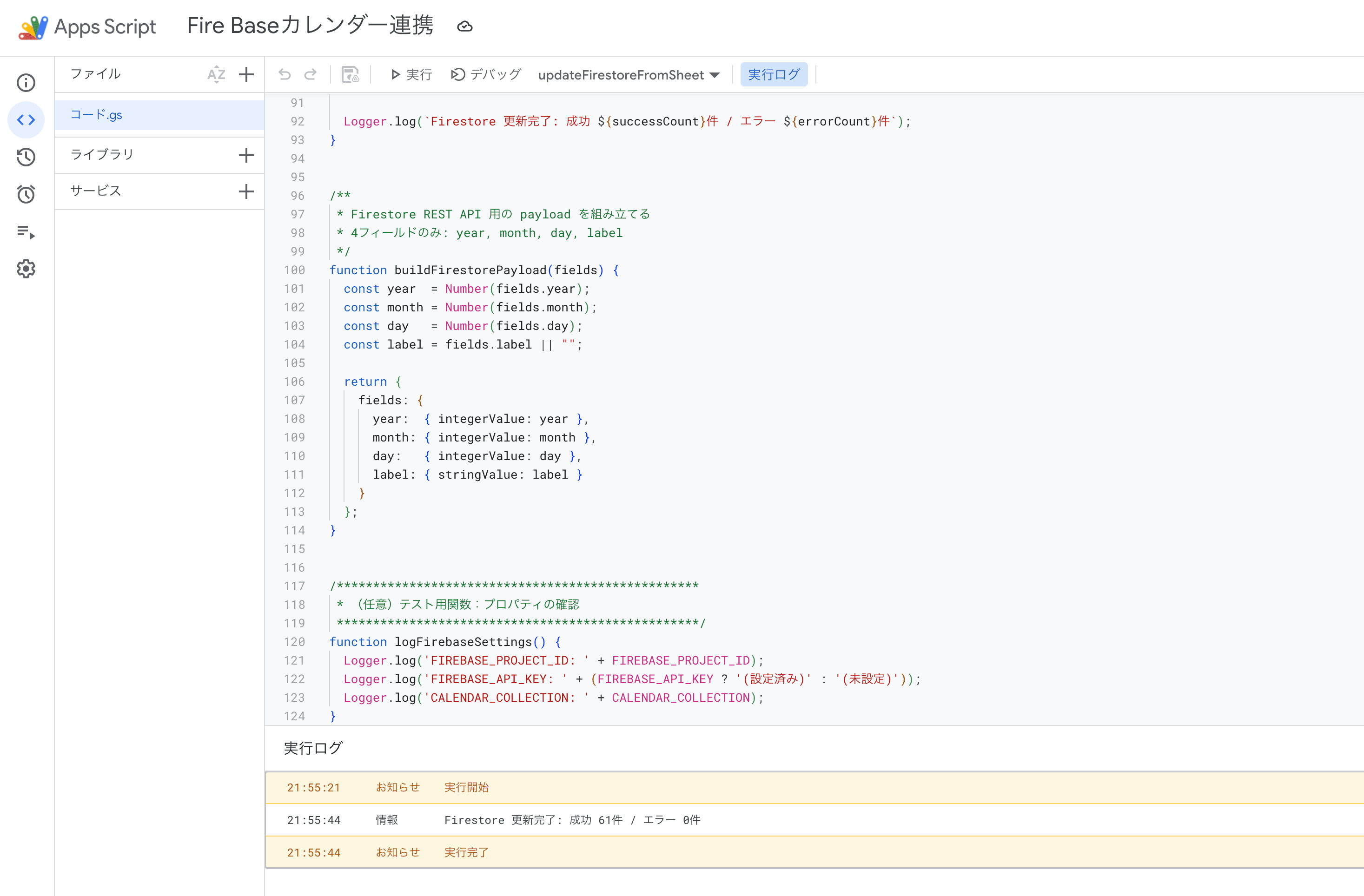Click the CALENDAR_COLLECTION Logger.log line

coord(554,698)
